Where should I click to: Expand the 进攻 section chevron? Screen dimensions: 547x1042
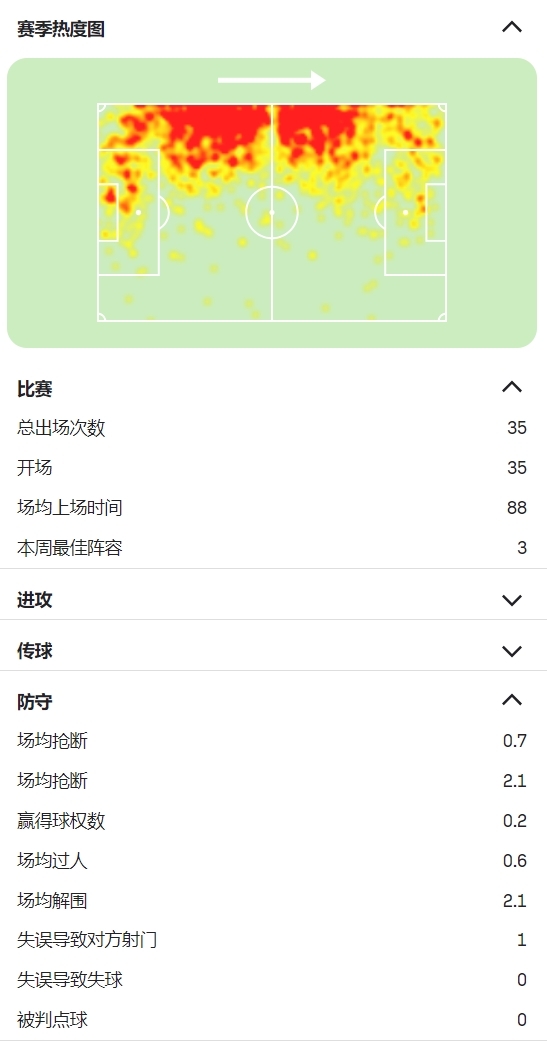[512, 600]
